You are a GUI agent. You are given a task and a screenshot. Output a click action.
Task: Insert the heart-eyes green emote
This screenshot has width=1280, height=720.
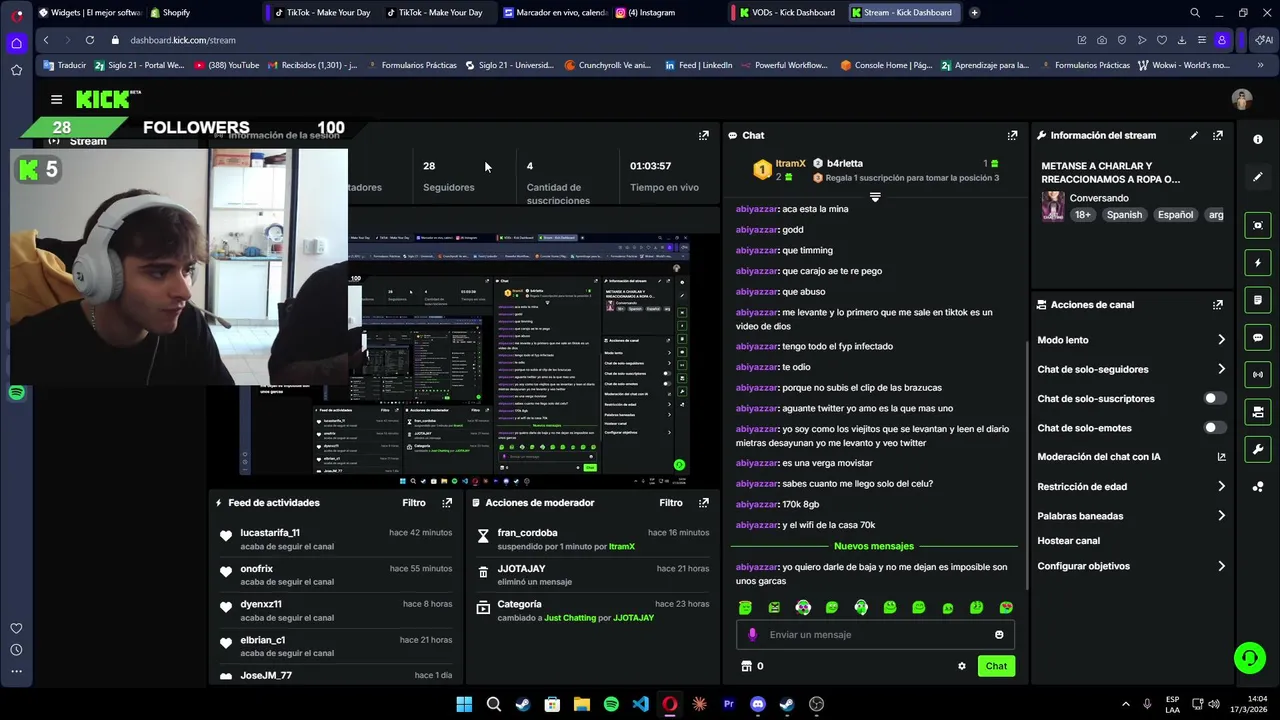click(x=1006, y=607)
